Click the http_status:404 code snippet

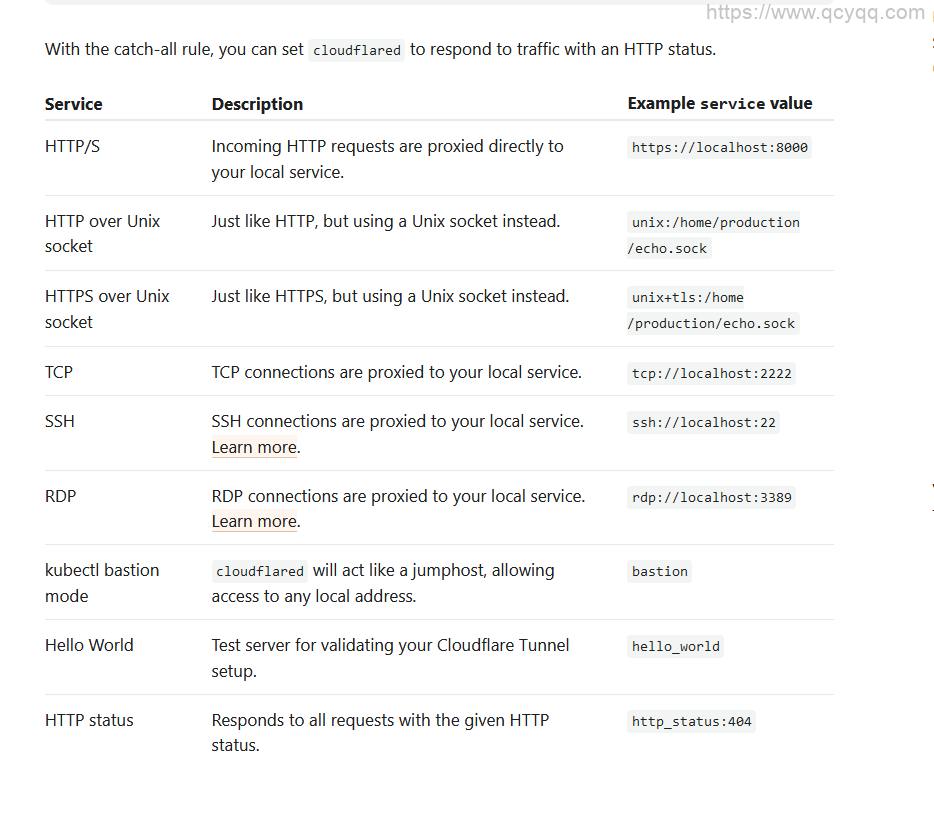(691, 721)
